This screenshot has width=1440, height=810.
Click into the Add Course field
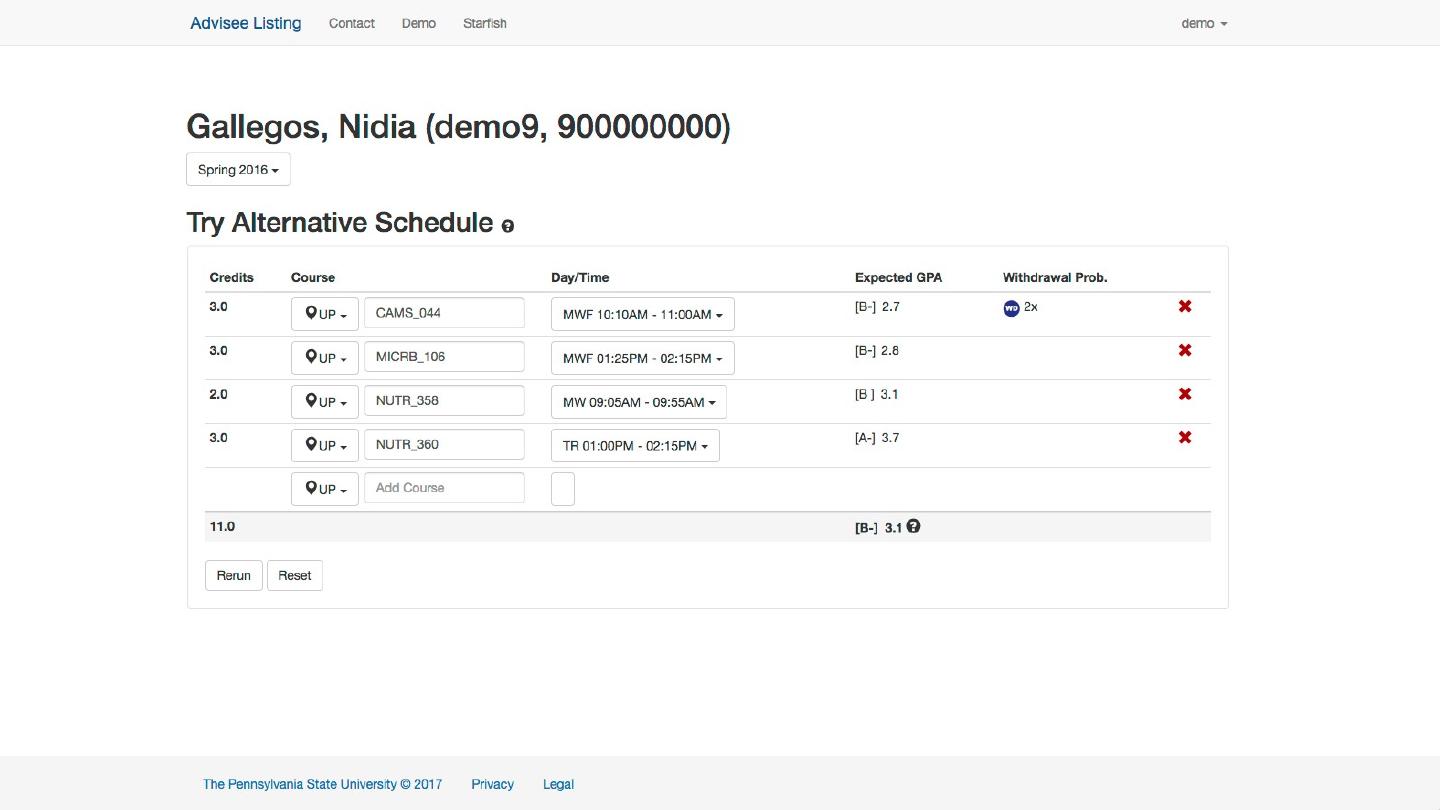point(444,488)
